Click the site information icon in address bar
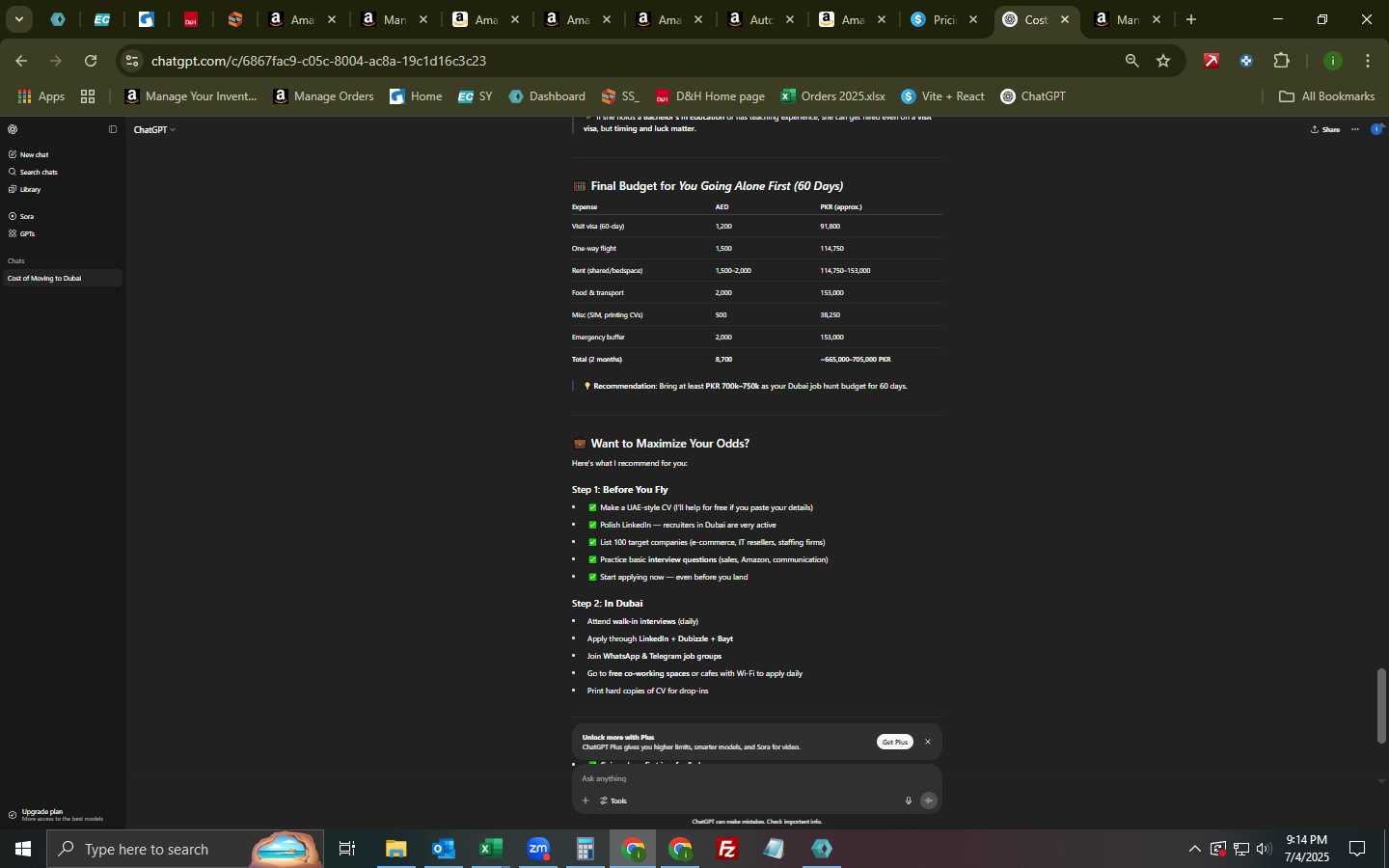The width and height of the screenshot is (1389, 868). (x=132, y=61)
